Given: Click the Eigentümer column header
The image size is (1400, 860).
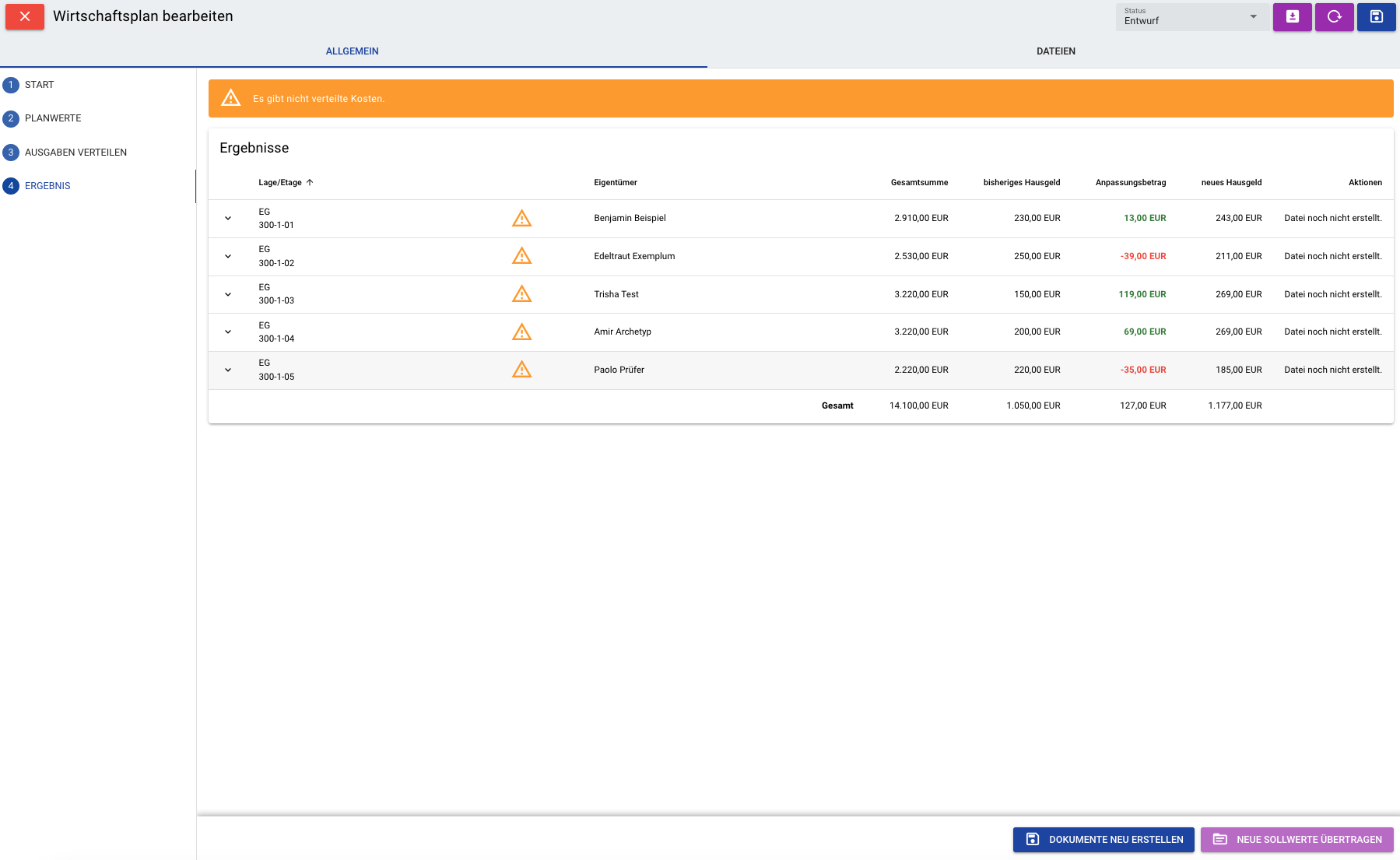Looking at the screenshot, I should 616,183.
